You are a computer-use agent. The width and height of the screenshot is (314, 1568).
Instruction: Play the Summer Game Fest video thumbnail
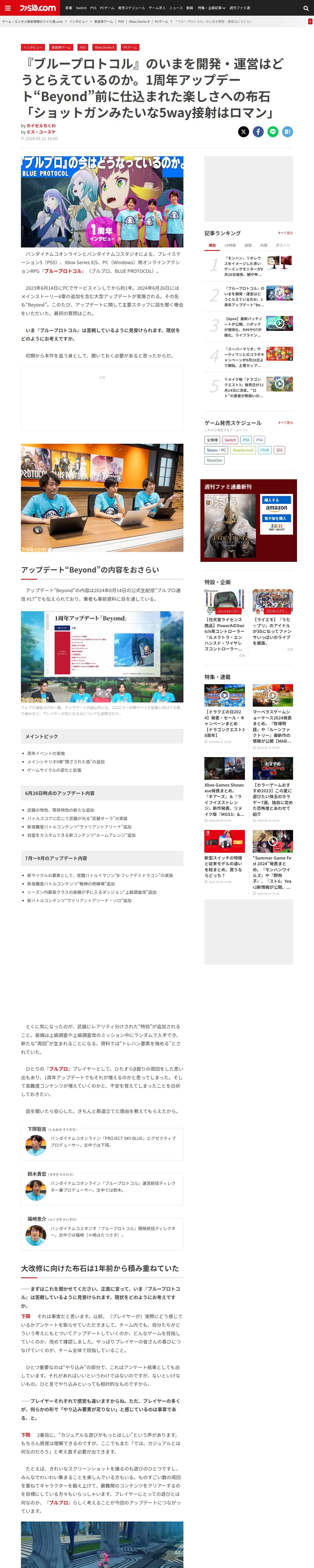(x=273, y=841)
